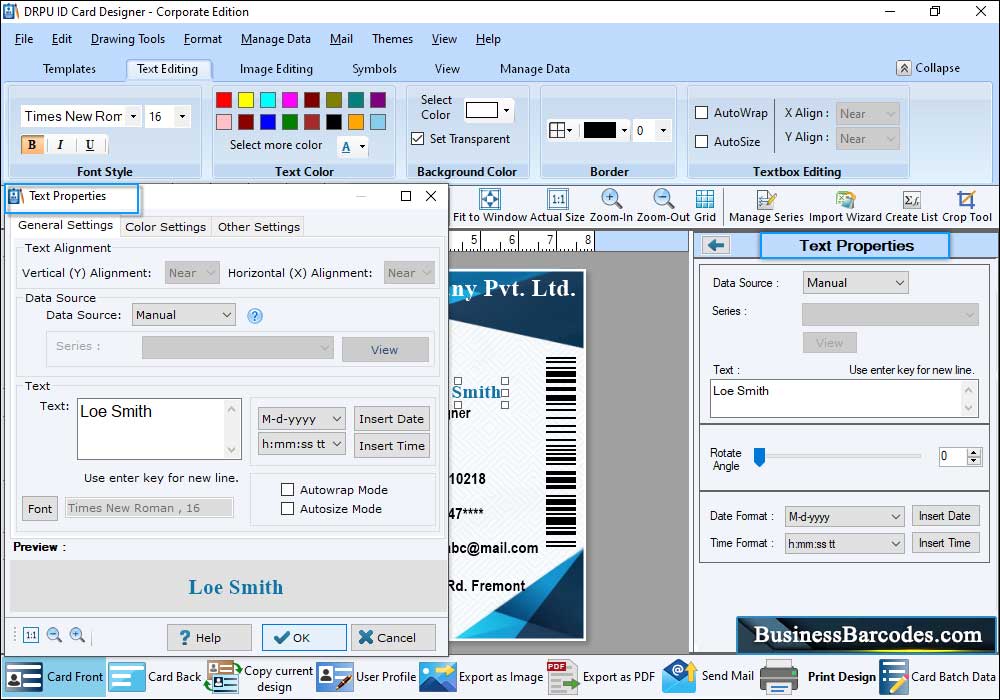
Task: Click Cancel button in dialog
Action: coord(393,638)
